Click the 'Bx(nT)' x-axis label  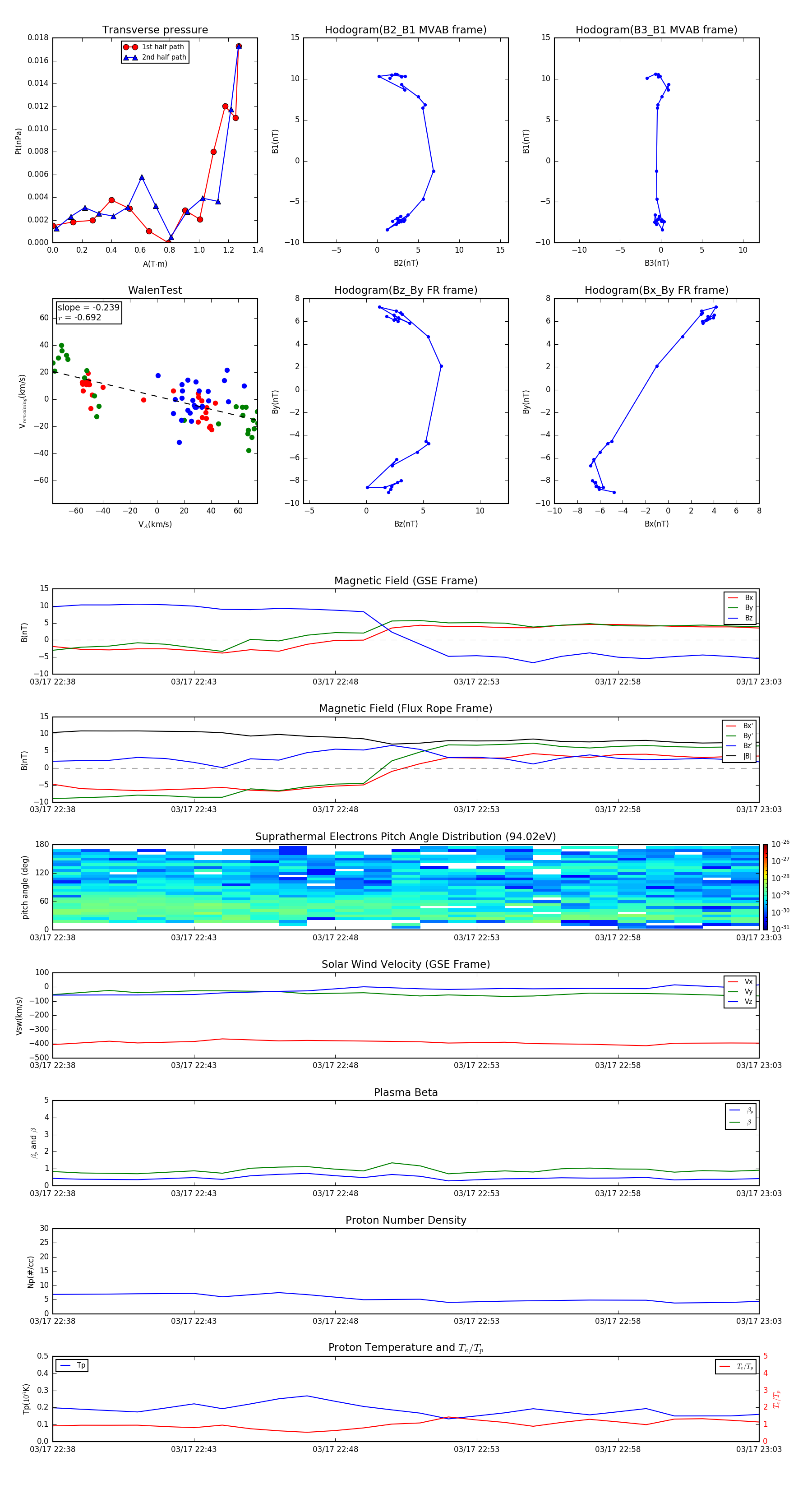pyautogui.click(x=656, y=524)
